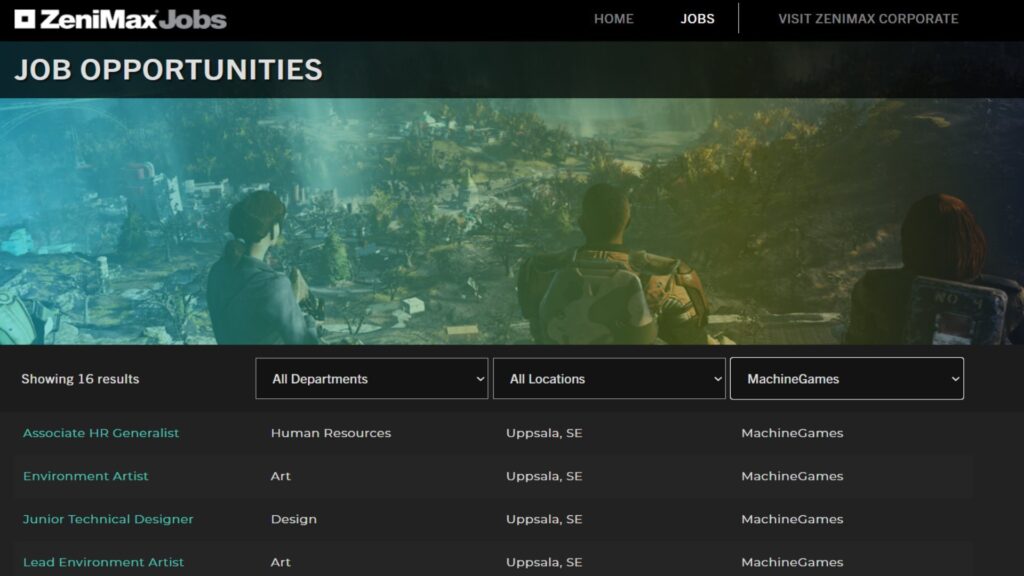Click 'Uppsala, SE' in Lead Environment Artist row

click(x=544, y=562)
